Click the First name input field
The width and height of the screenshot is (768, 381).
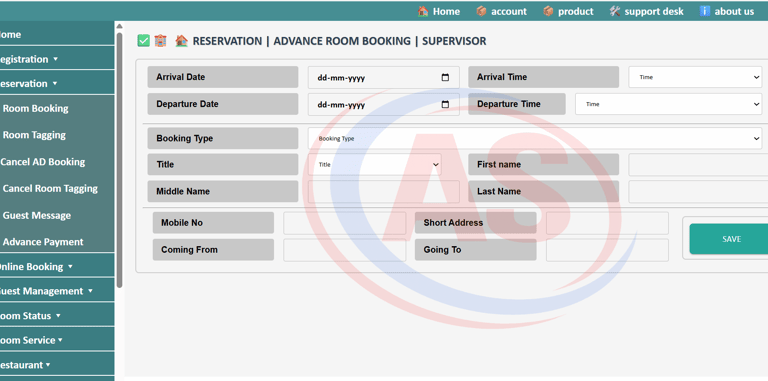tap(698, 165)
